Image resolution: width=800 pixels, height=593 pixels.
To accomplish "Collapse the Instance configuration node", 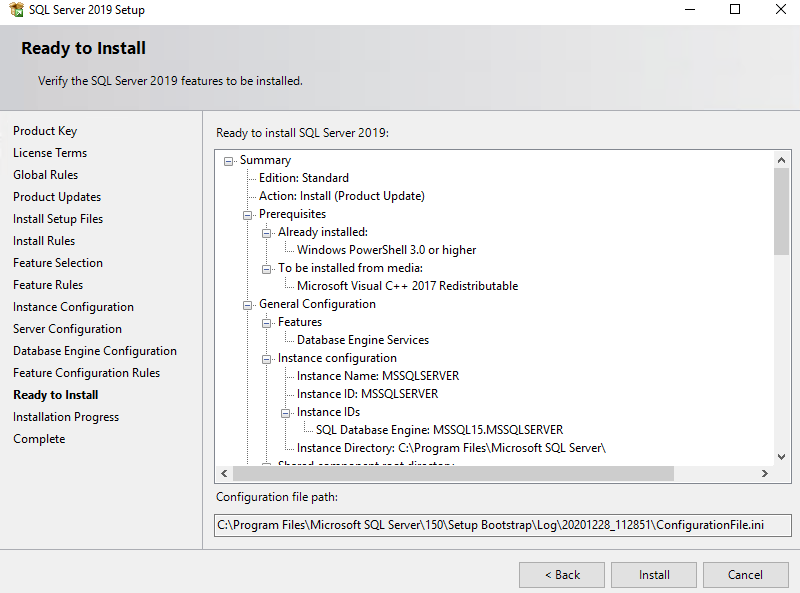I will 266,359.
